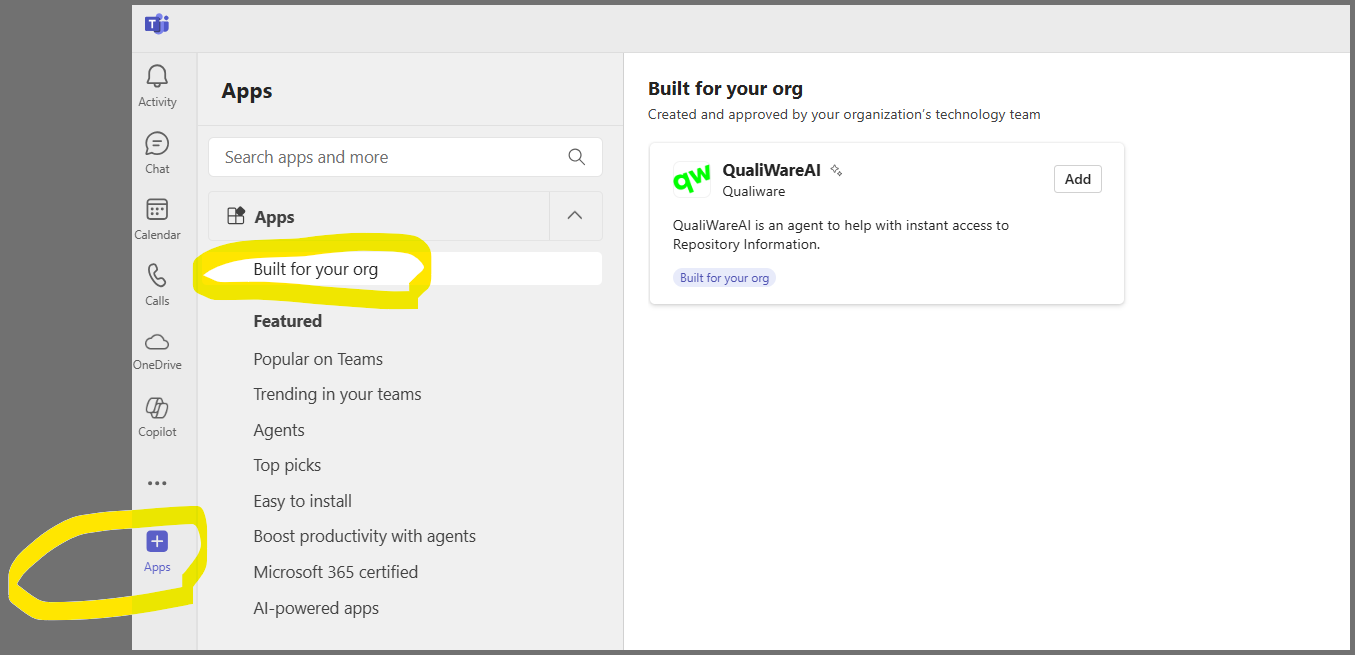Open the Chat icon in sidebar
Viewport: 1355px width, 655px height.
coord(157,144)
